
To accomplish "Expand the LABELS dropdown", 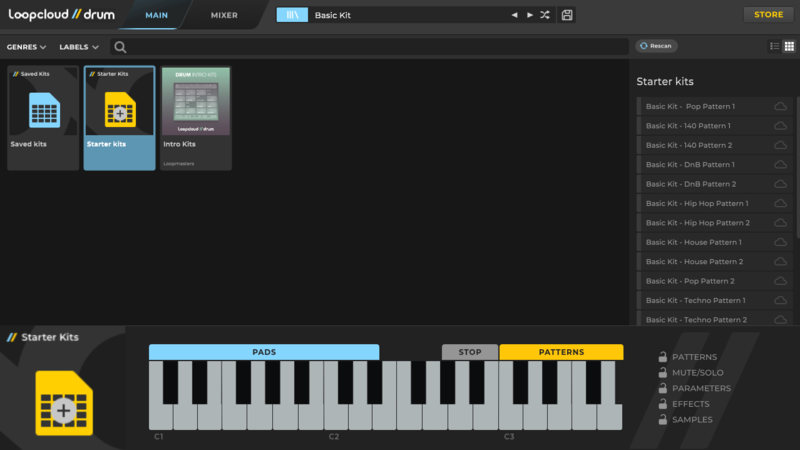I will point(79,47).
